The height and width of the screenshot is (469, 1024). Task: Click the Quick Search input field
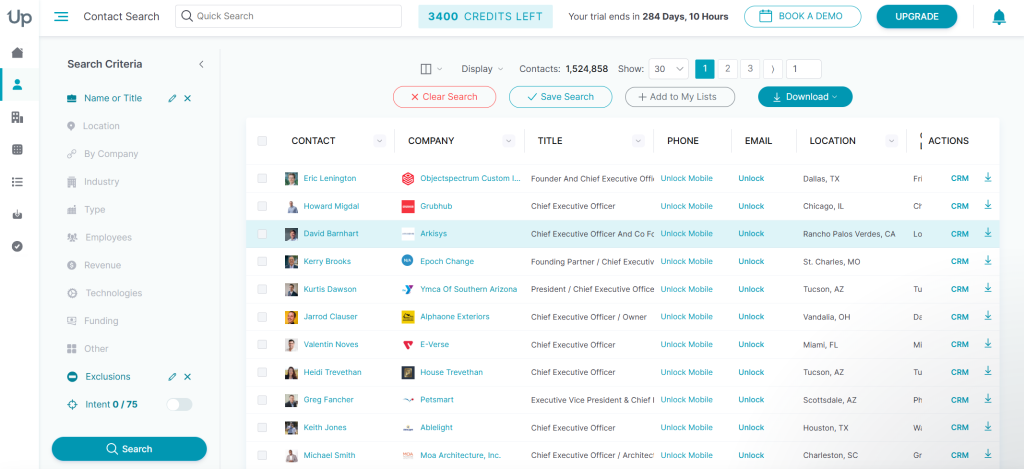[290, 16]
